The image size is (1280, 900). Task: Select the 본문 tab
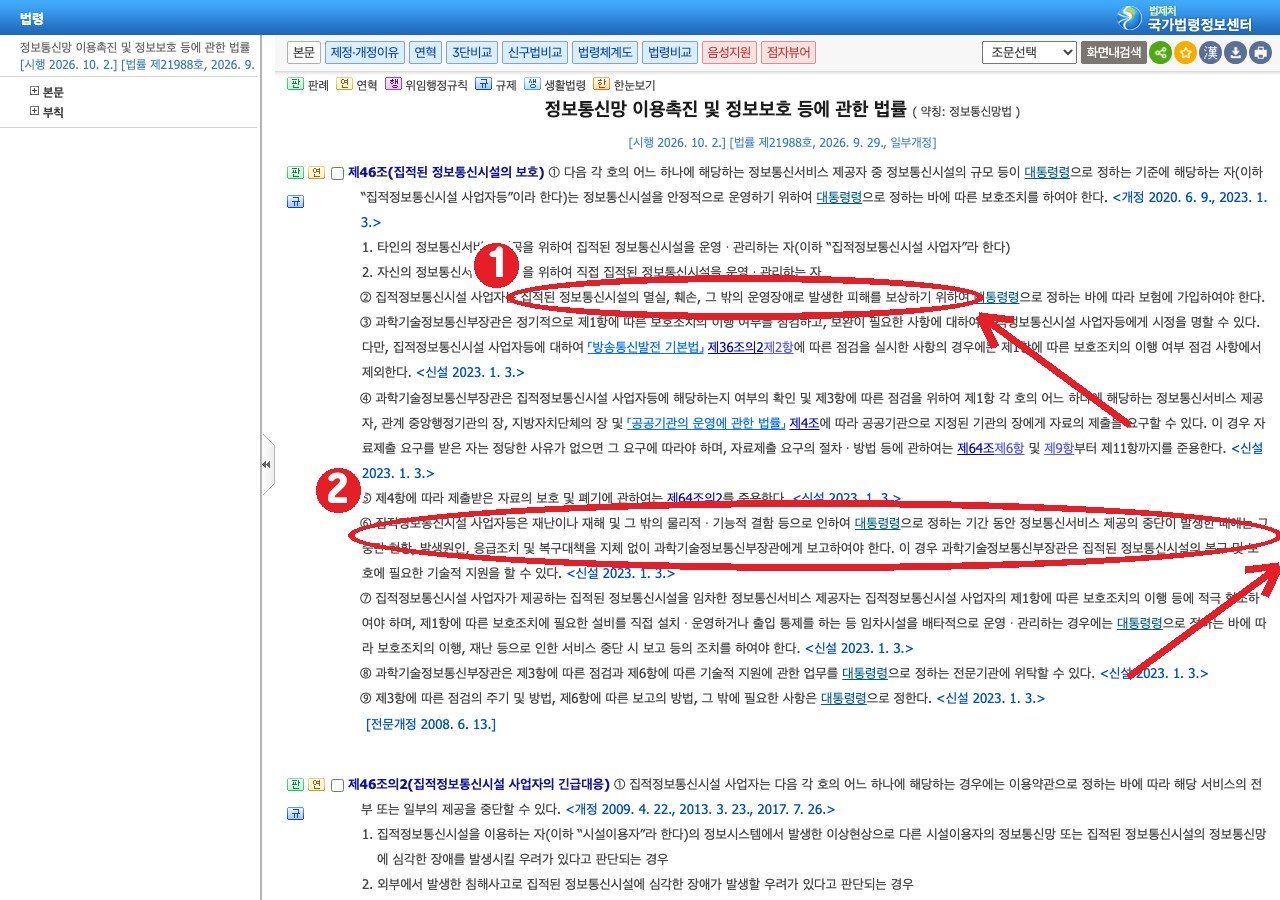pos(304,52)
